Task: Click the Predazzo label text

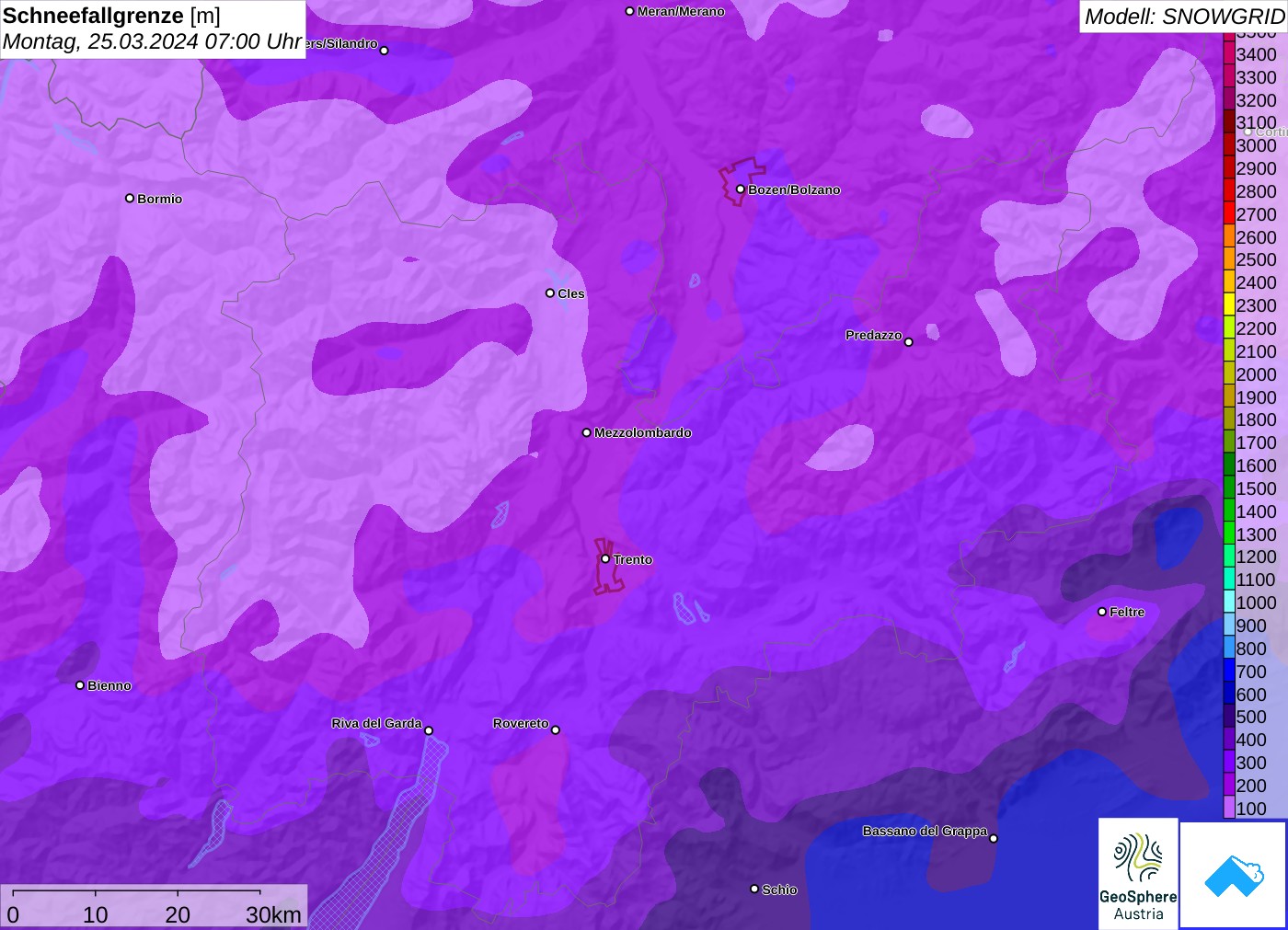Action: (874, 335)
